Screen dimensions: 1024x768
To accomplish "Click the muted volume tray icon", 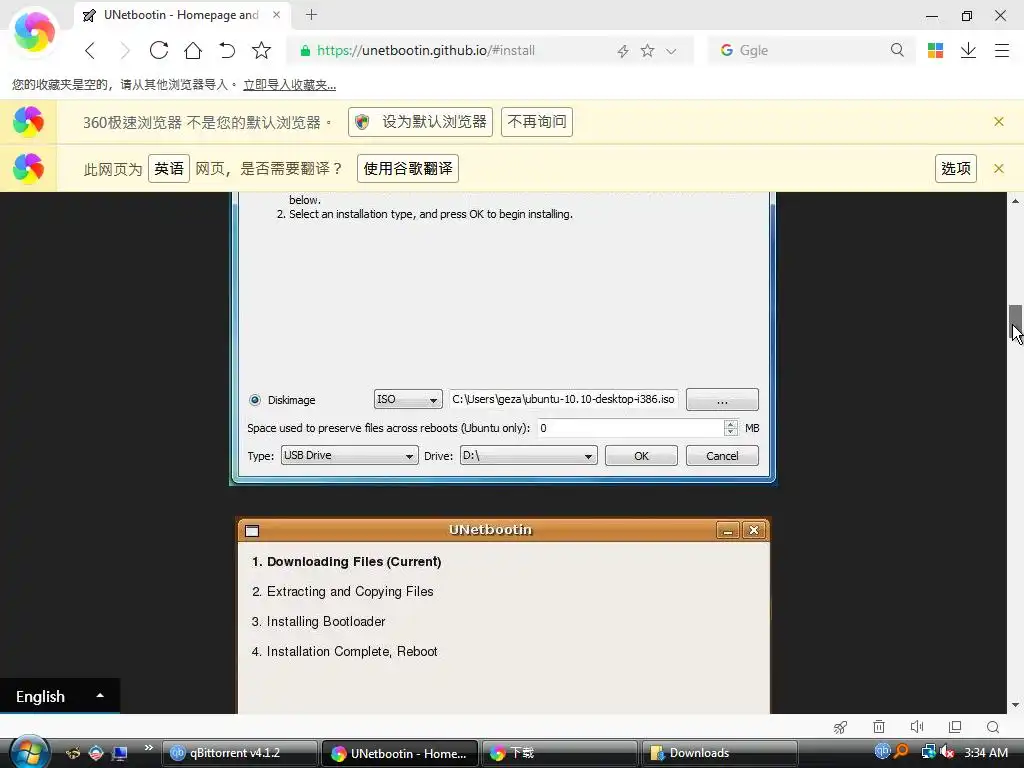I will [947, 752].
